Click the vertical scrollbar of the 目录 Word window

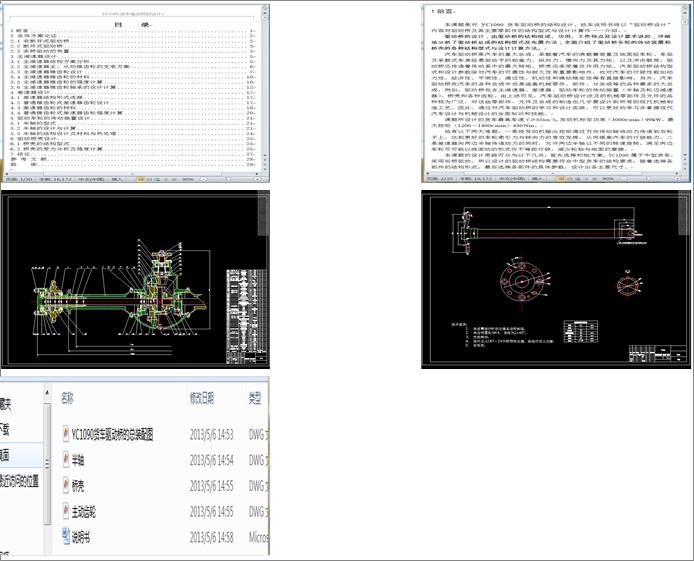click(265, 87)
